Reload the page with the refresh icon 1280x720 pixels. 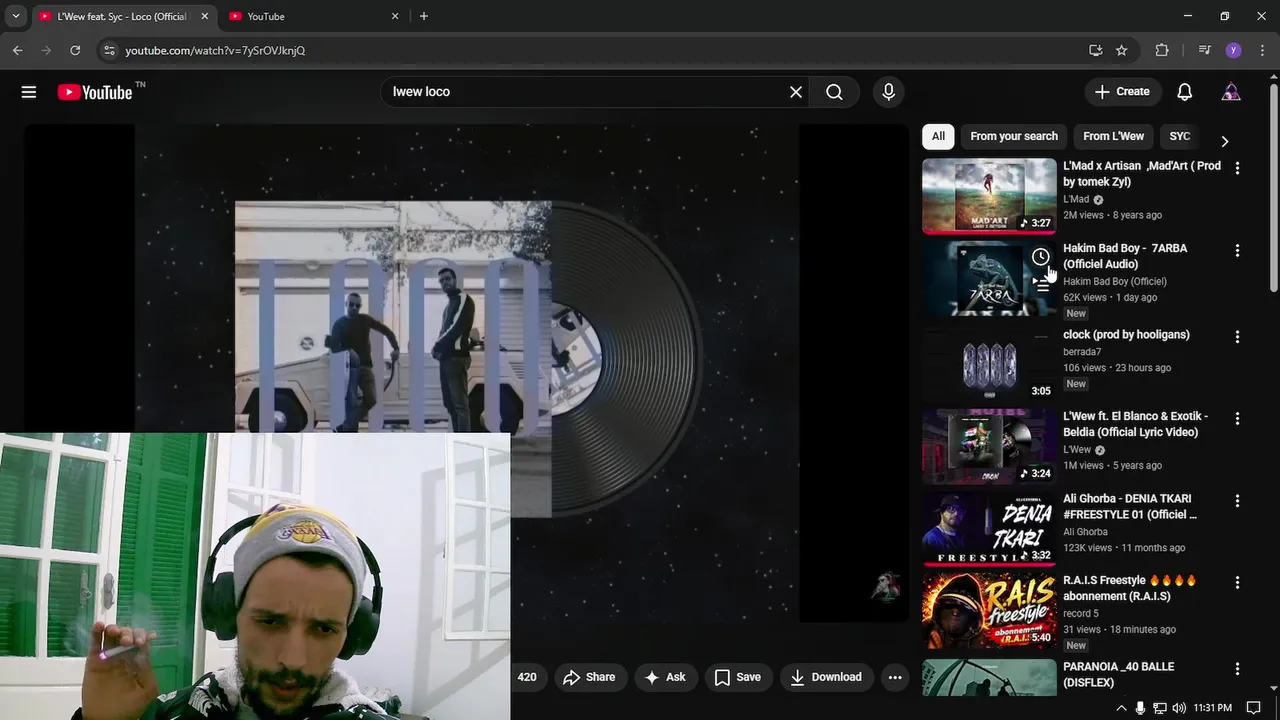coord(75,50)
